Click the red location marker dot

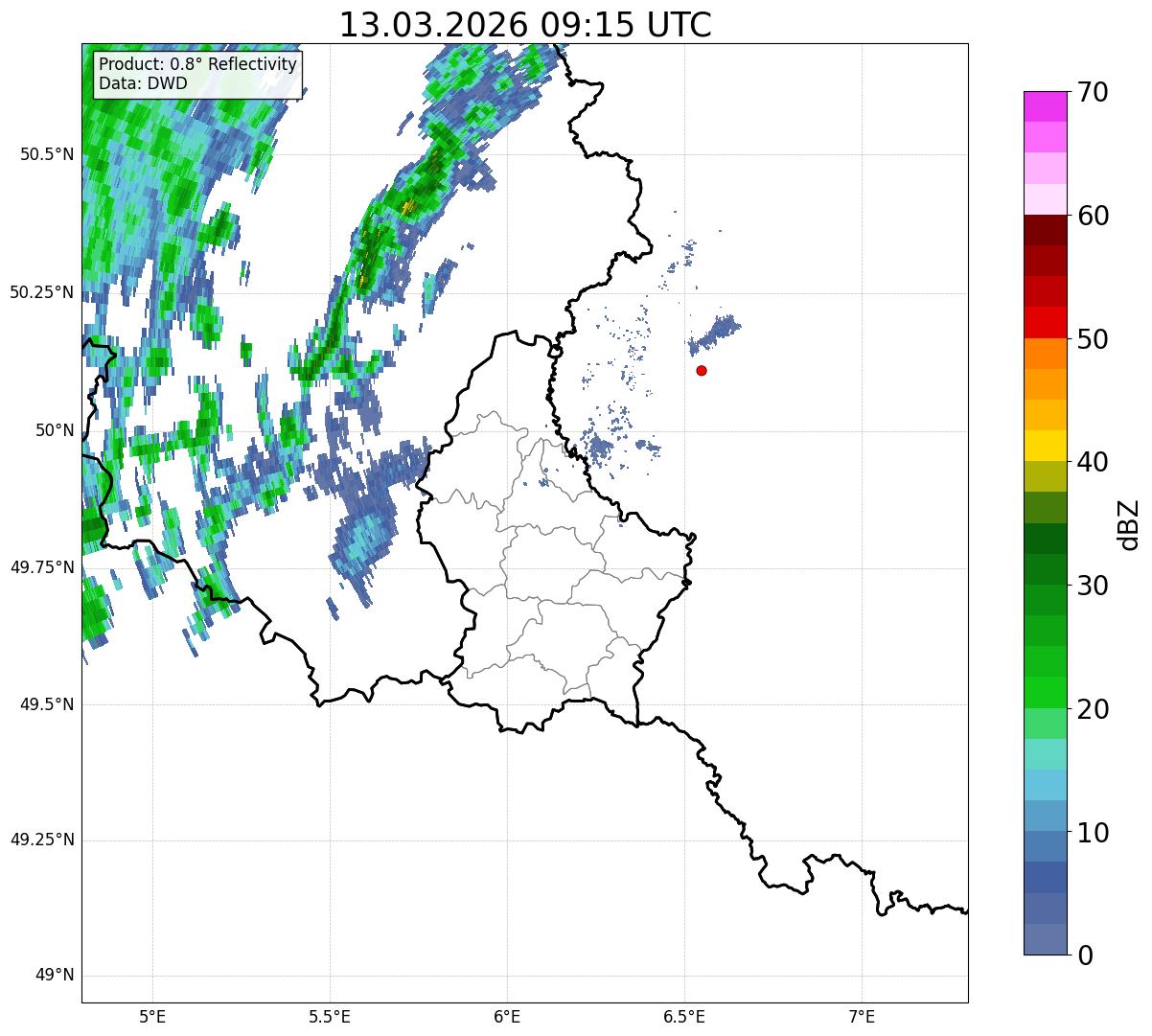click(702, 370)
